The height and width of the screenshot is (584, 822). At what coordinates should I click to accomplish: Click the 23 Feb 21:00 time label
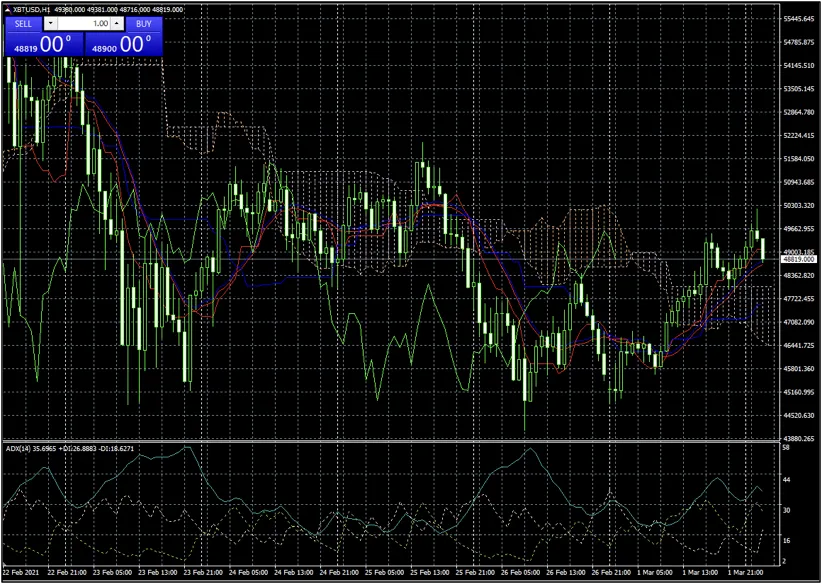coord(201,572)
